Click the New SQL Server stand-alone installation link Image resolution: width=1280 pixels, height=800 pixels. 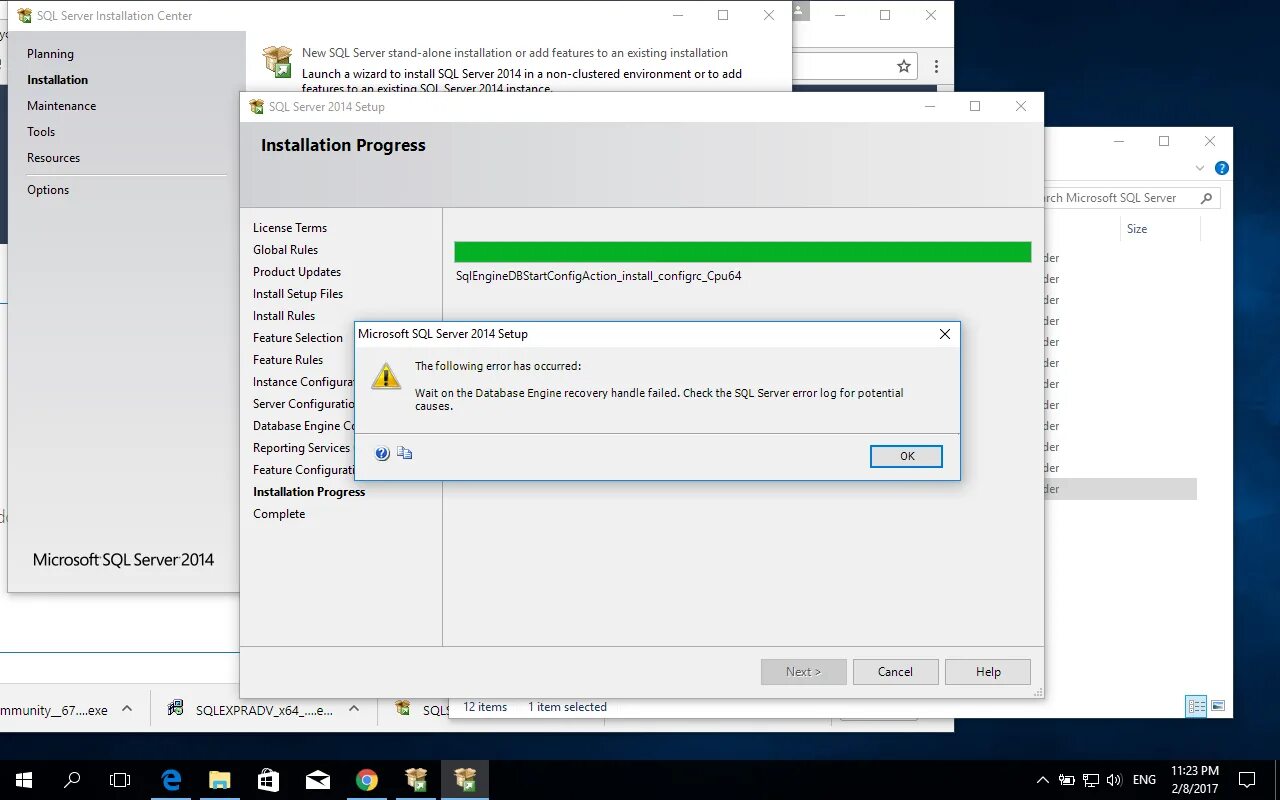515,53
